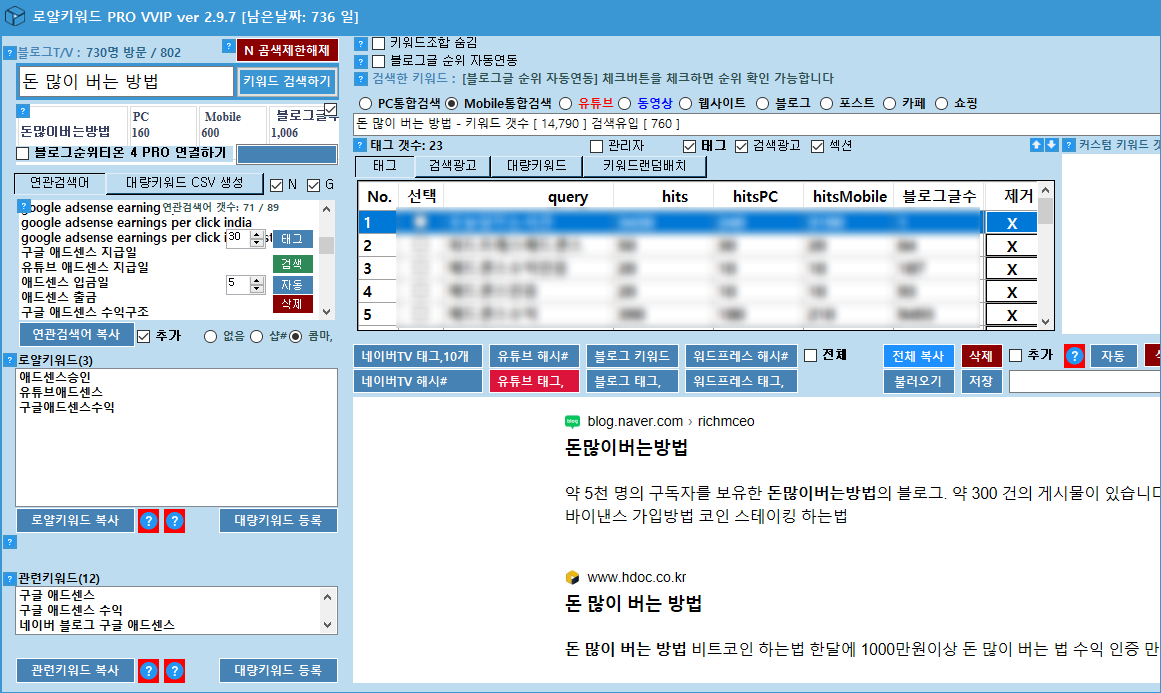Click 관련키워드 list scroll-down arrow

(328, 626)
